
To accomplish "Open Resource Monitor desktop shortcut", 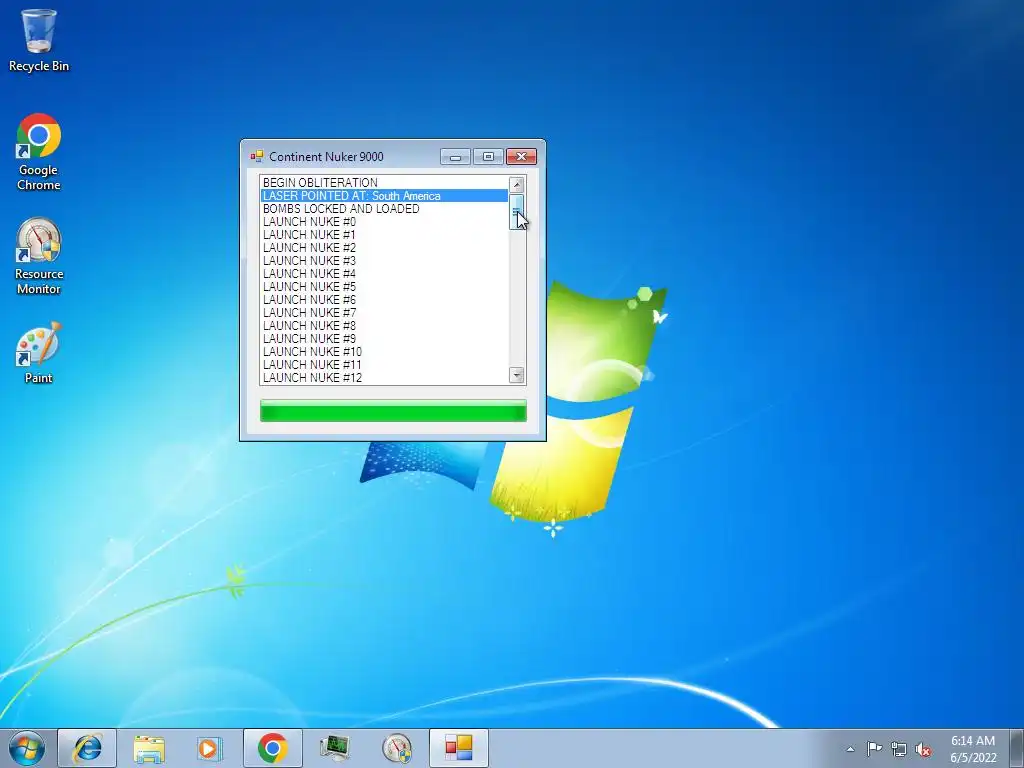I will 39,255.
